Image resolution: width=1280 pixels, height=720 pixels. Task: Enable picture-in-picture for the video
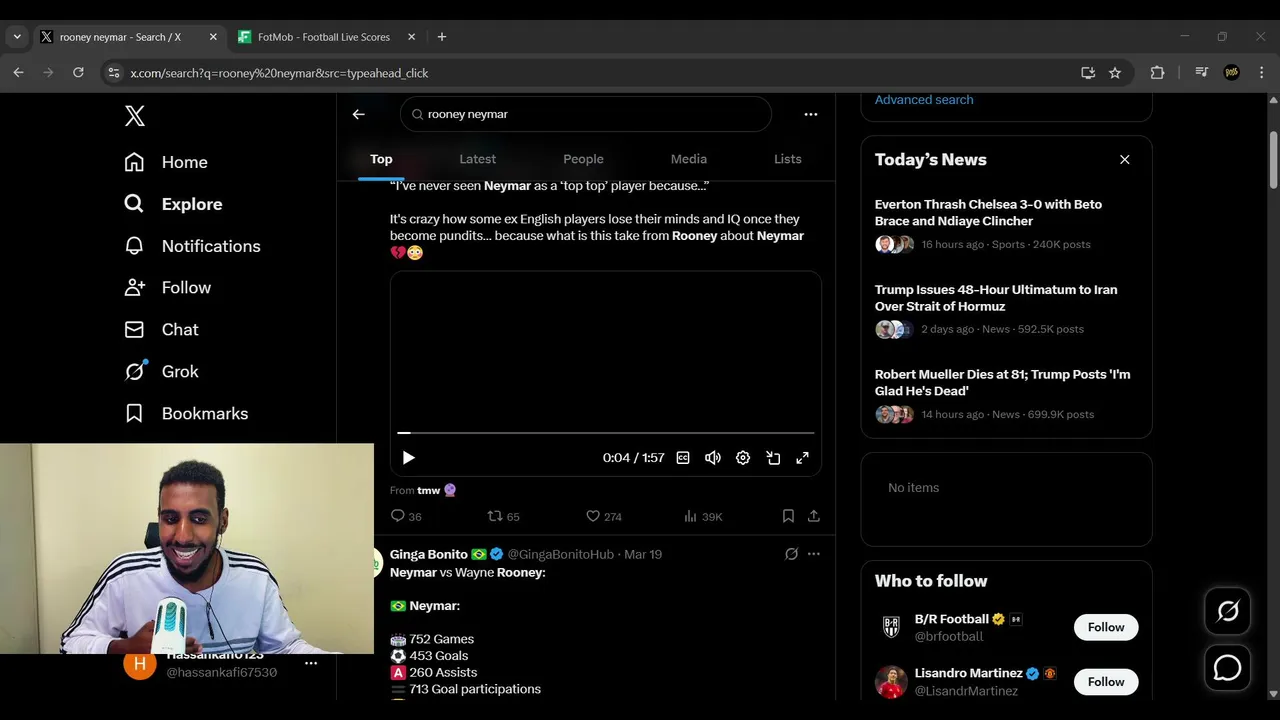click(x=773, y=458)
